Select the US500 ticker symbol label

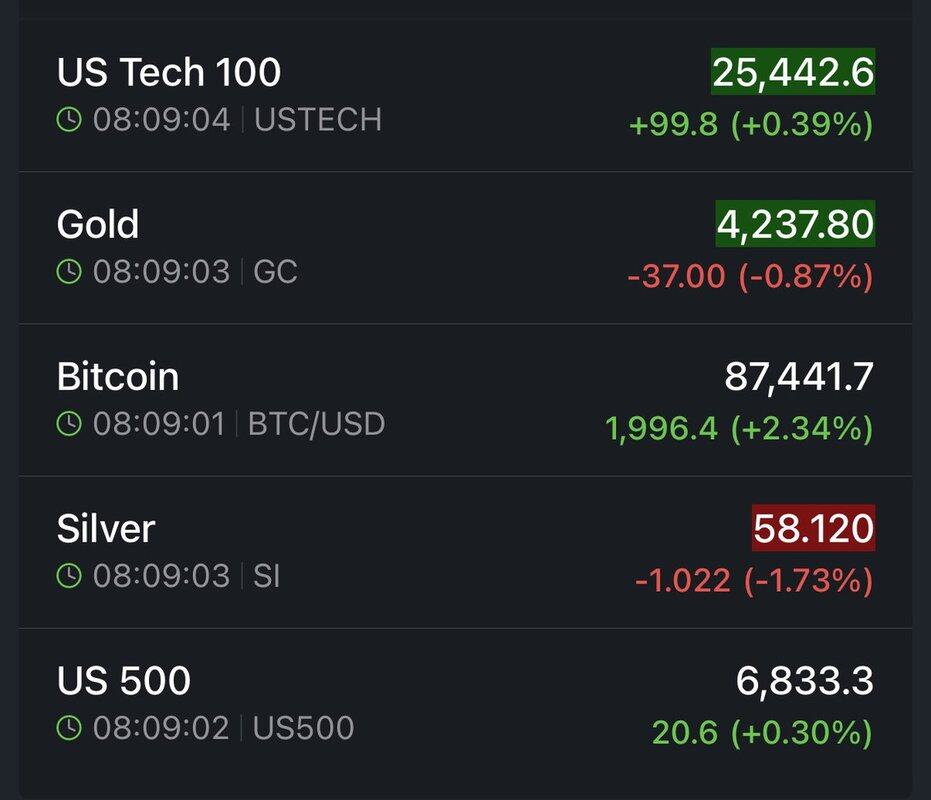[x=303, y=729]
